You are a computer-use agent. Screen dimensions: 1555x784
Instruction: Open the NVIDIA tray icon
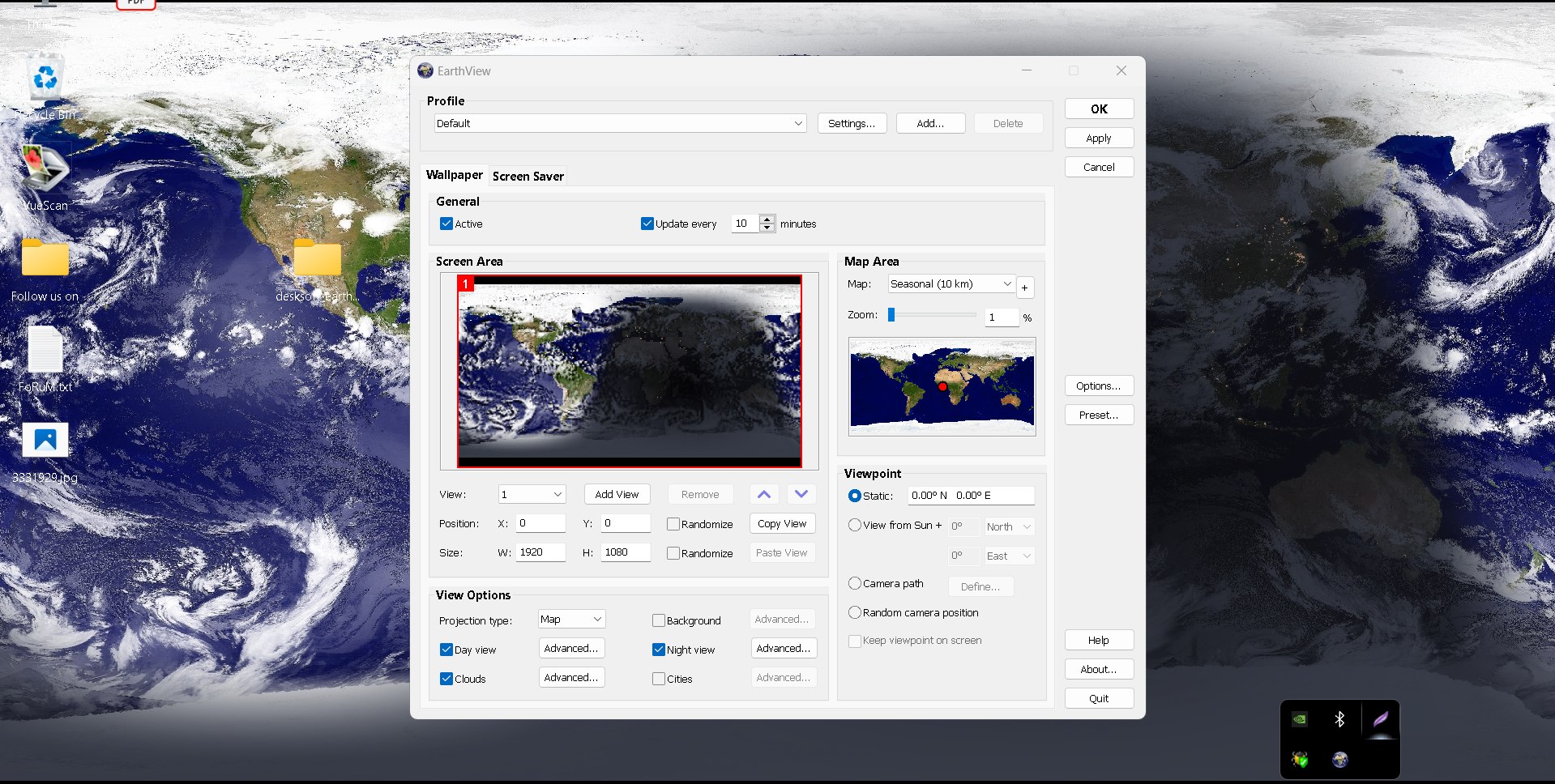(1300, 719)
